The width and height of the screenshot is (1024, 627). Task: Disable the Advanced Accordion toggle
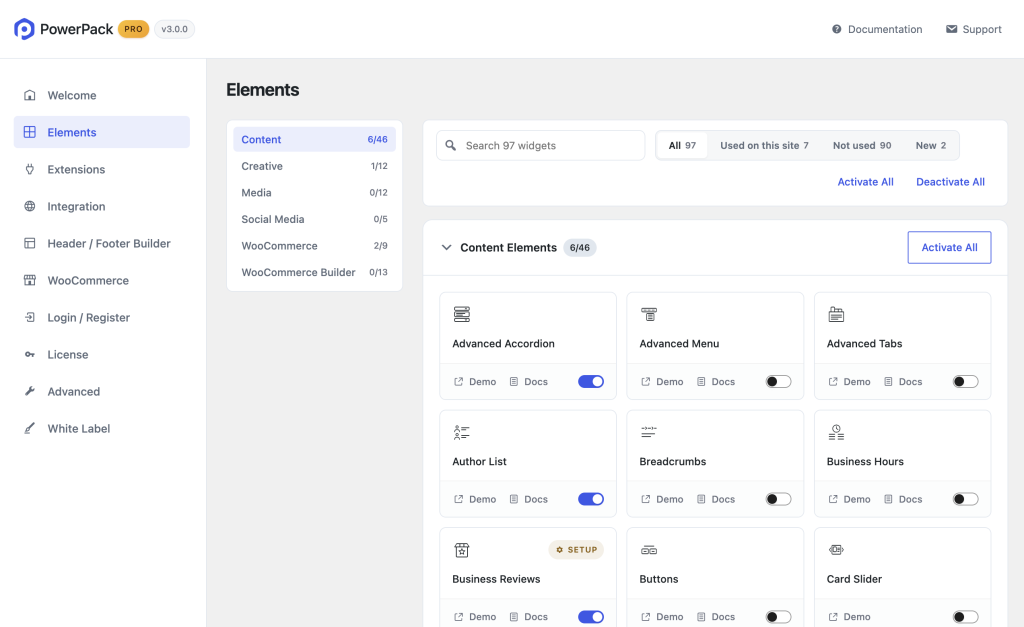point(591,381)
